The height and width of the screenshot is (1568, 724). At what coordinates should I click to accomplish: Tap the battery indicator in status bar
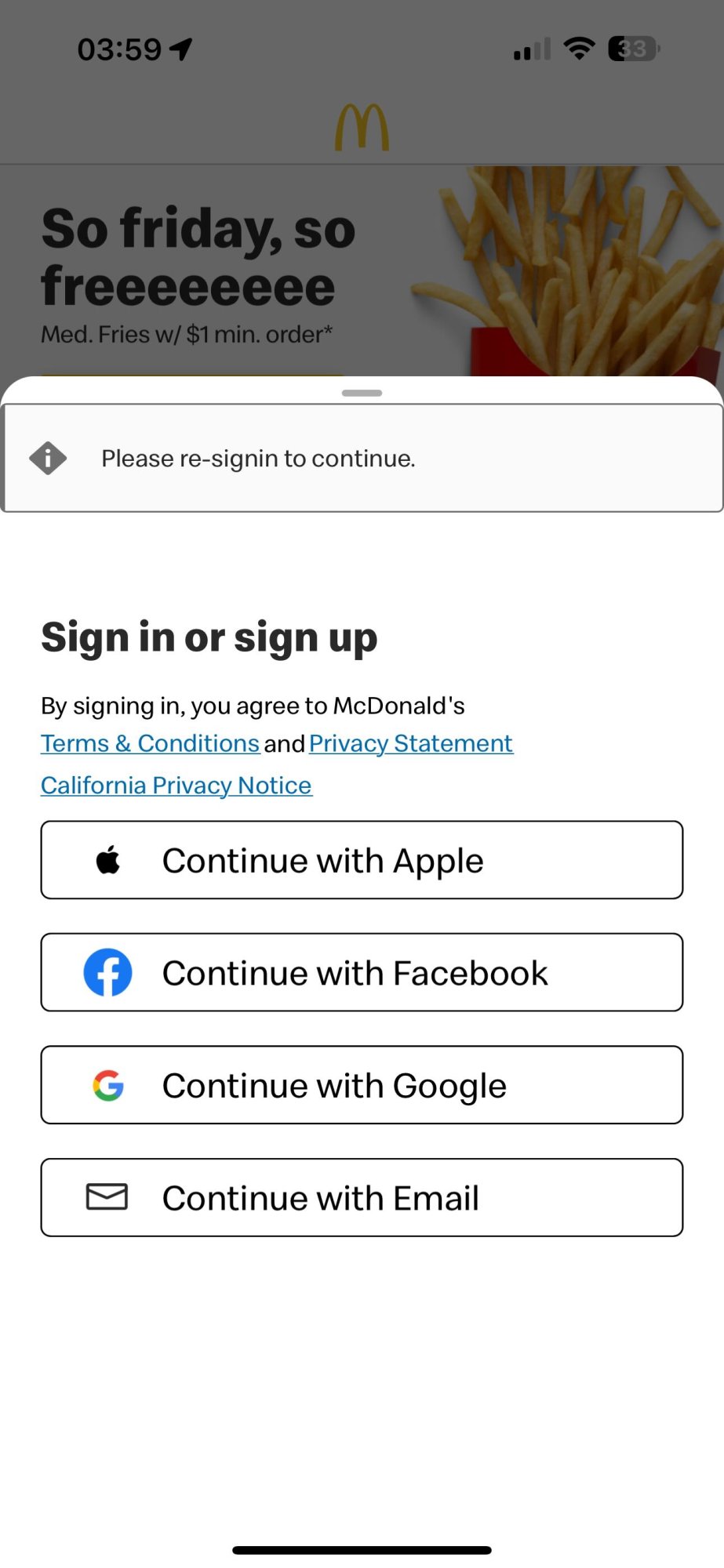click(x=634, y=49)
